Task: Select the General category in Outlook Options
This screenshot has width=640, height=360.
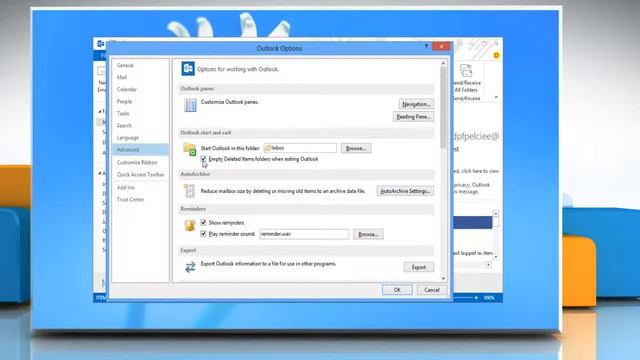Action: [x=125, y=65]
